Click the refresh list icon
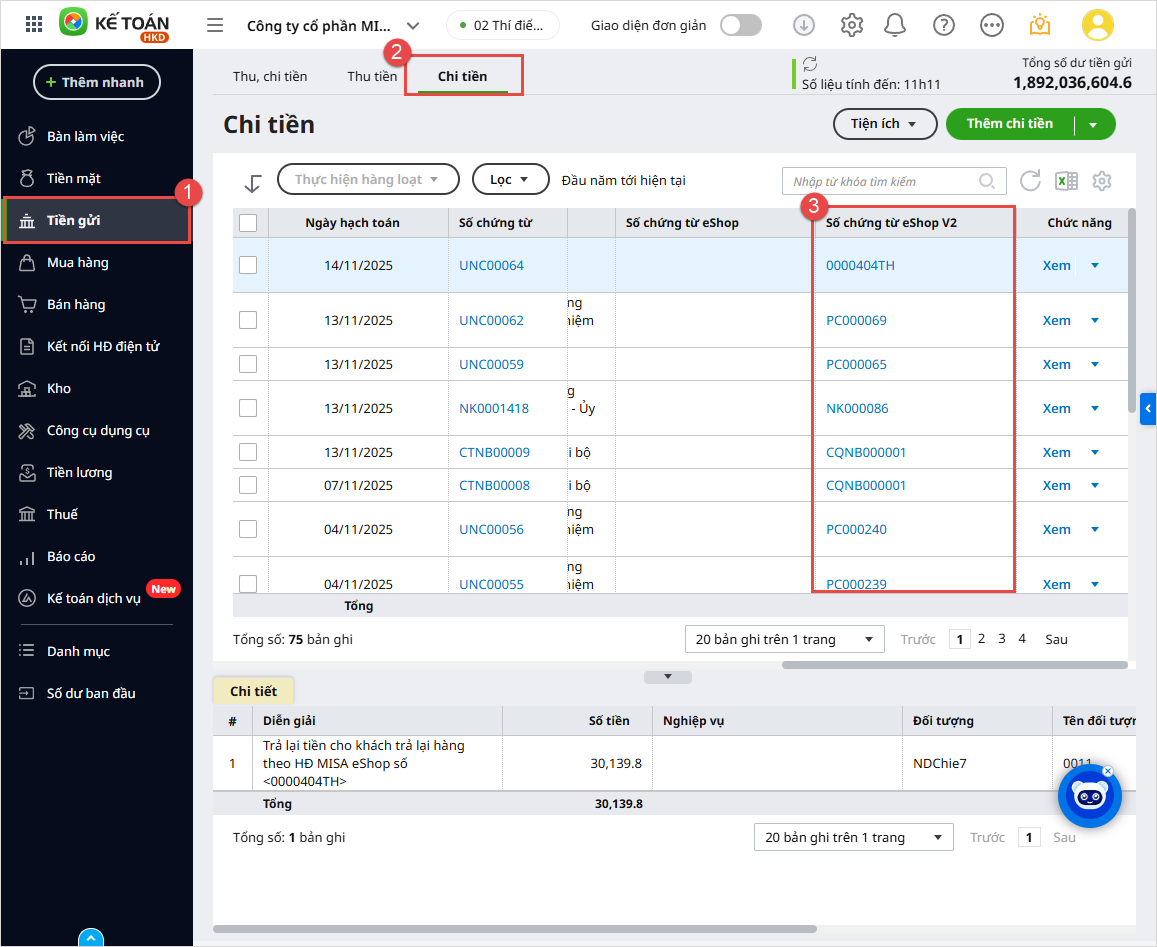1157x947 pixels. point(1030,181)
